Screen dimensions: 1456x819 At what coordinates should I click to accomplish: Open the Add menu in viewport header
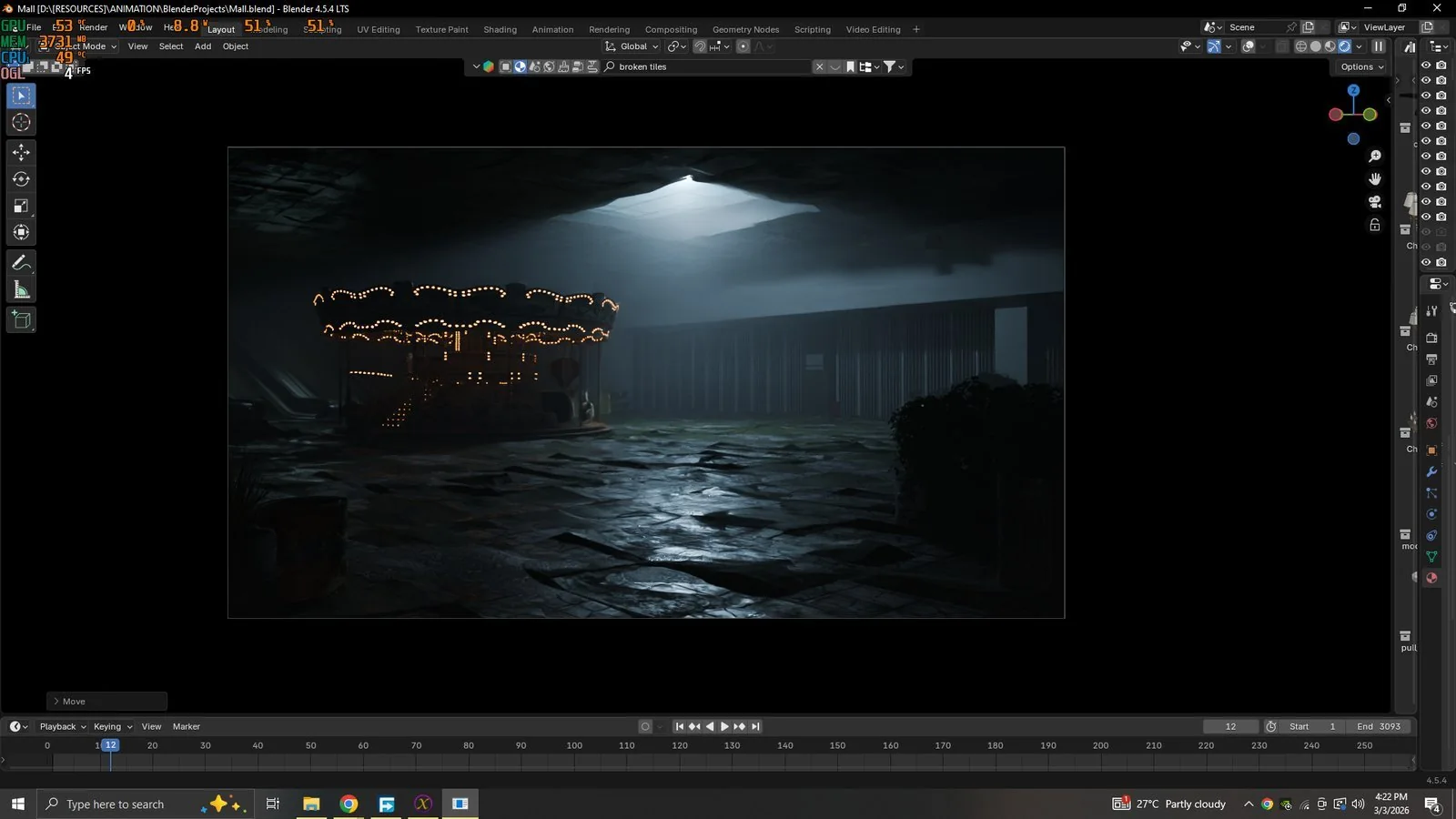pyautogui.click(x=203, y=46)
